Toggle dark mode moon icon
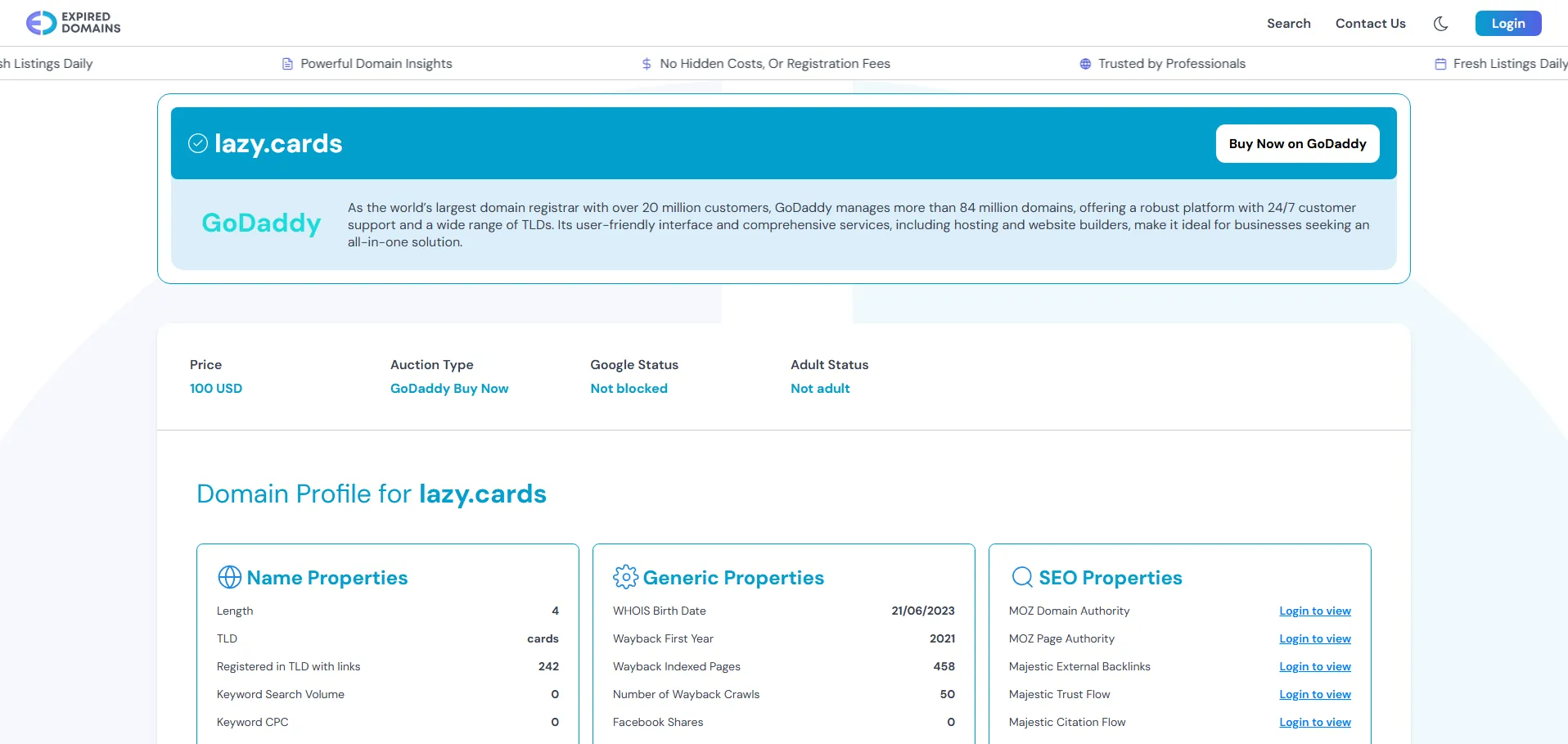The height and width of the screenshot is (744, 1568). [1440, 24]
